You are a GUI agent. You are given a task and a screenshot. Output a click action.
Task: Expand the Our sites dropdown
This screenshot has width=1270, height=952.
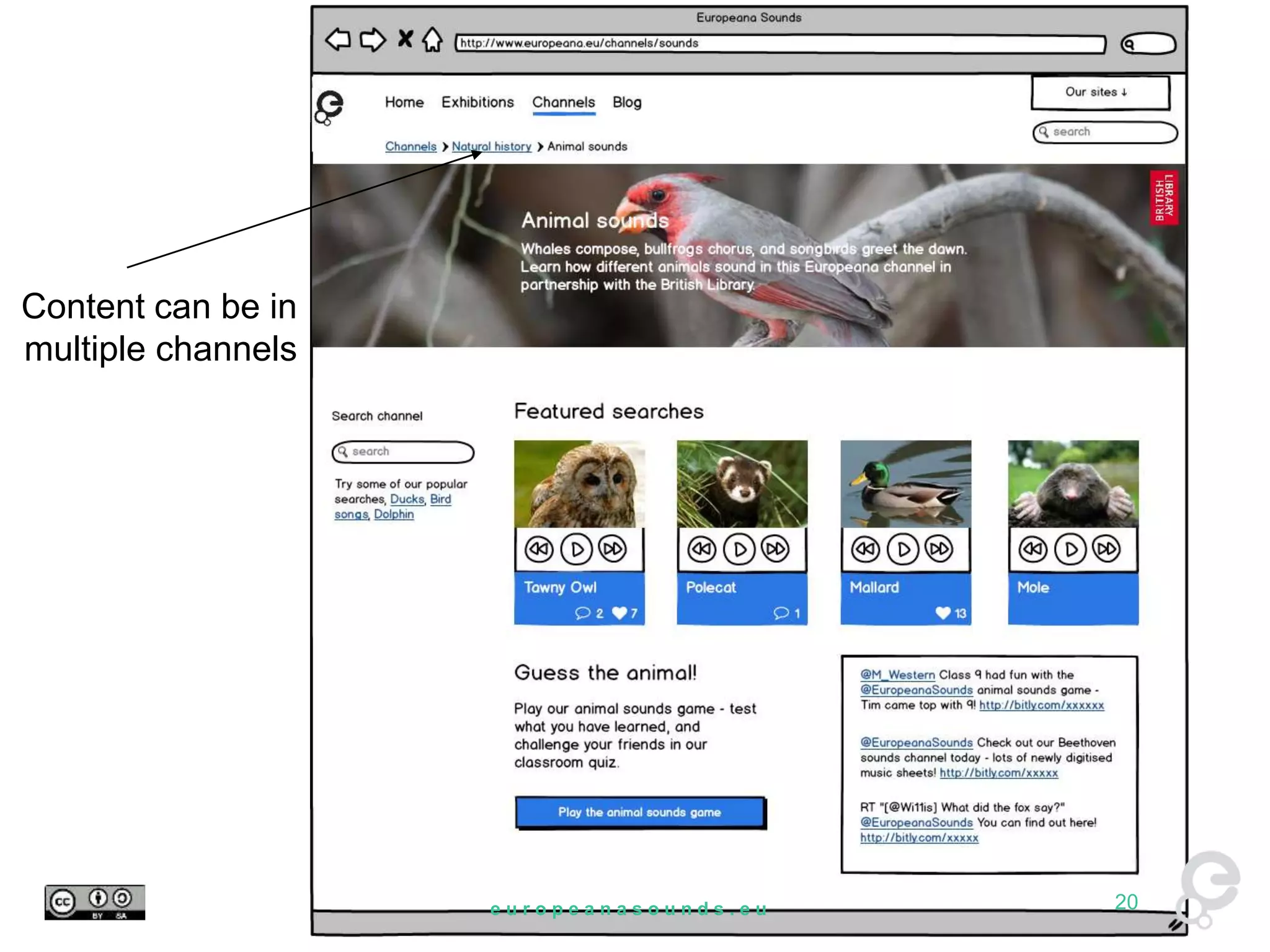pyautogui.click(x=1101, y=92)
